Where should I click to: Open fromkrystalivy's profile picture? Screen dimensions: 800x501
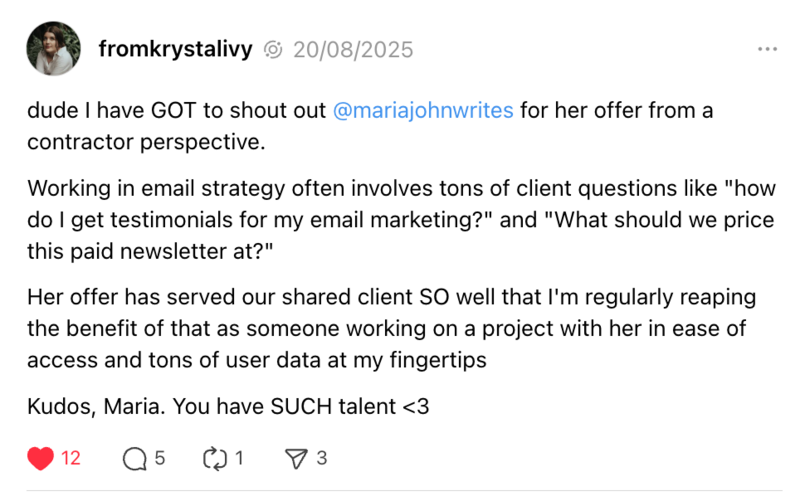point(53,49)
